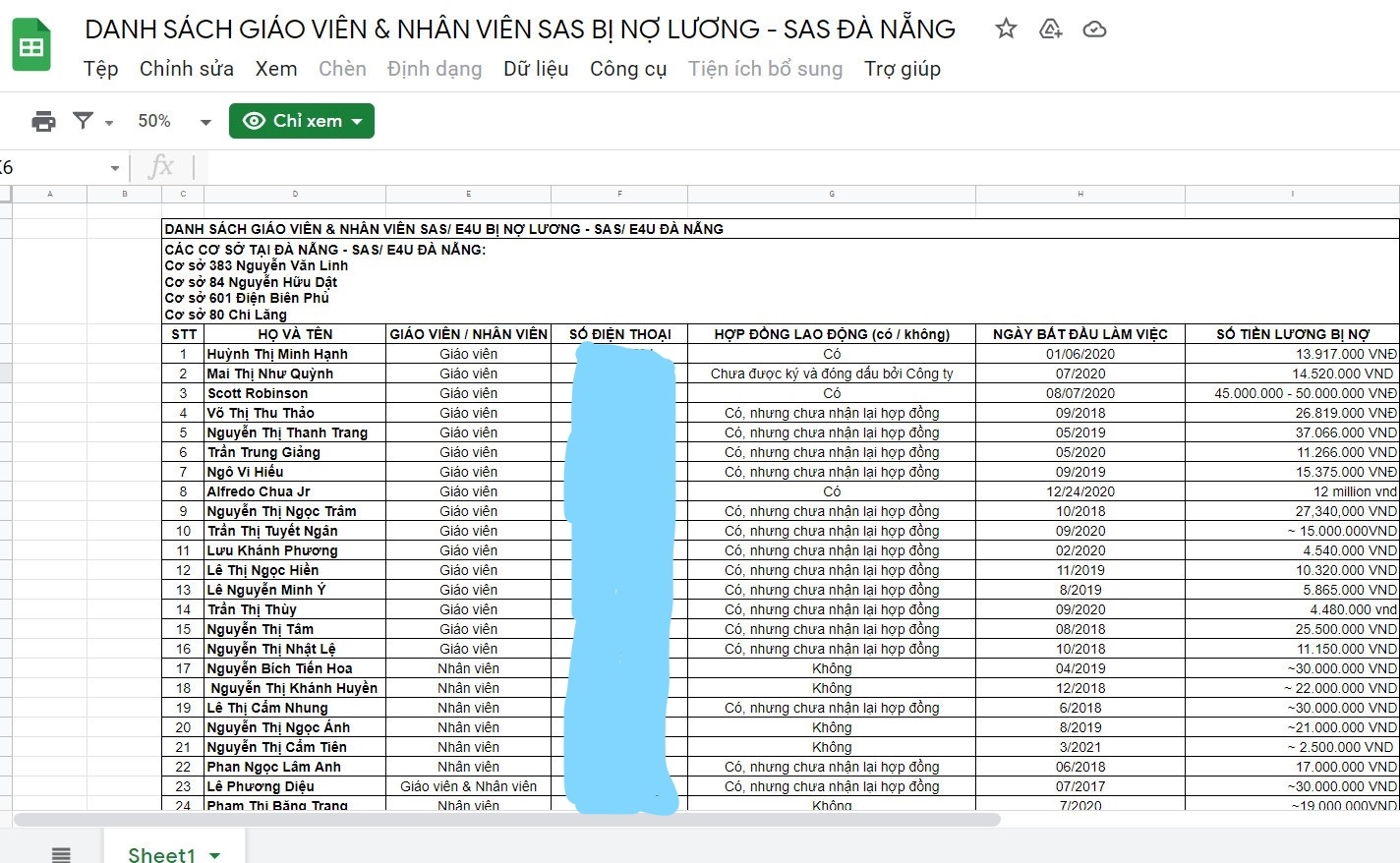
Task: Click the move to folder icon
Action: click(x=1050, y=29)
